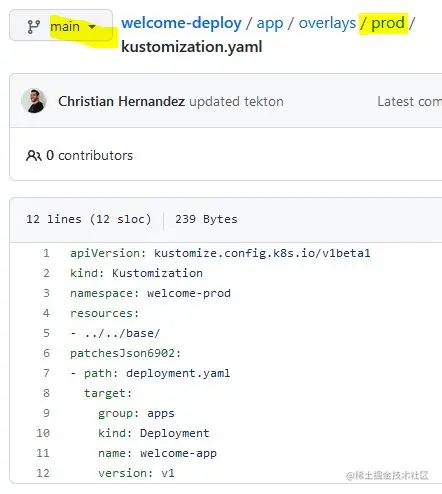Go to the app folder breadcrumb
442x494 pixels.
[270, 24]
